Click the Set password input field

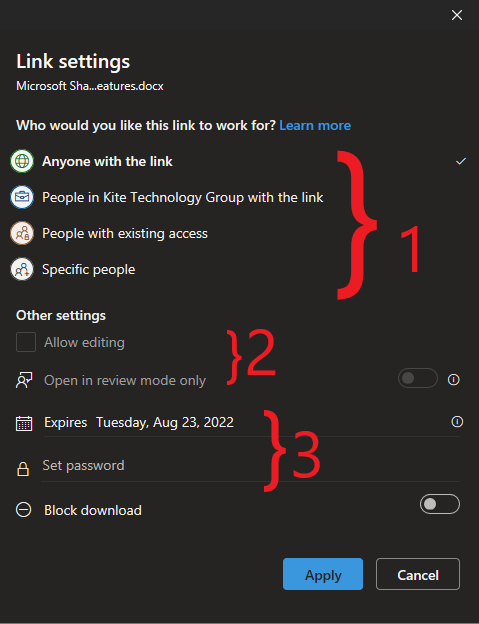(x=251, y=466)
